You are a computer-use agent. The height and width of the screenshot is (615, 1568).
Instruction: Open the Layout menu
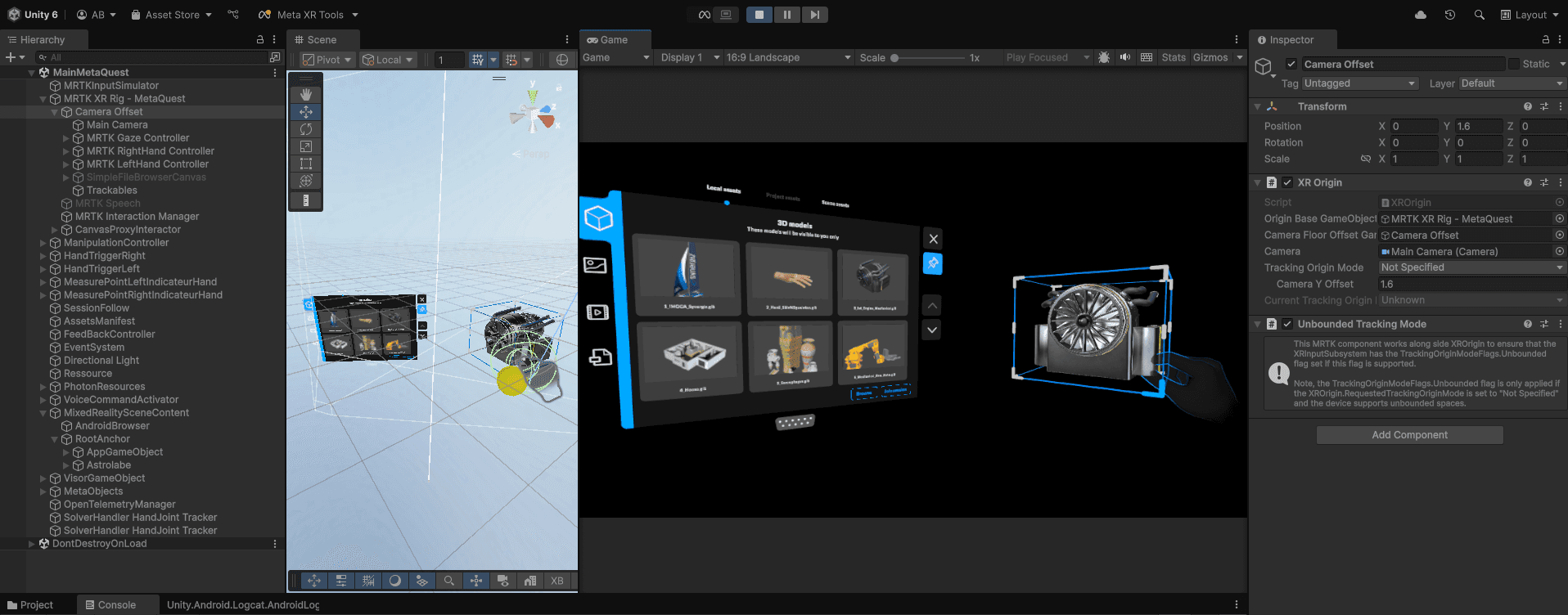coord(1529,15)
